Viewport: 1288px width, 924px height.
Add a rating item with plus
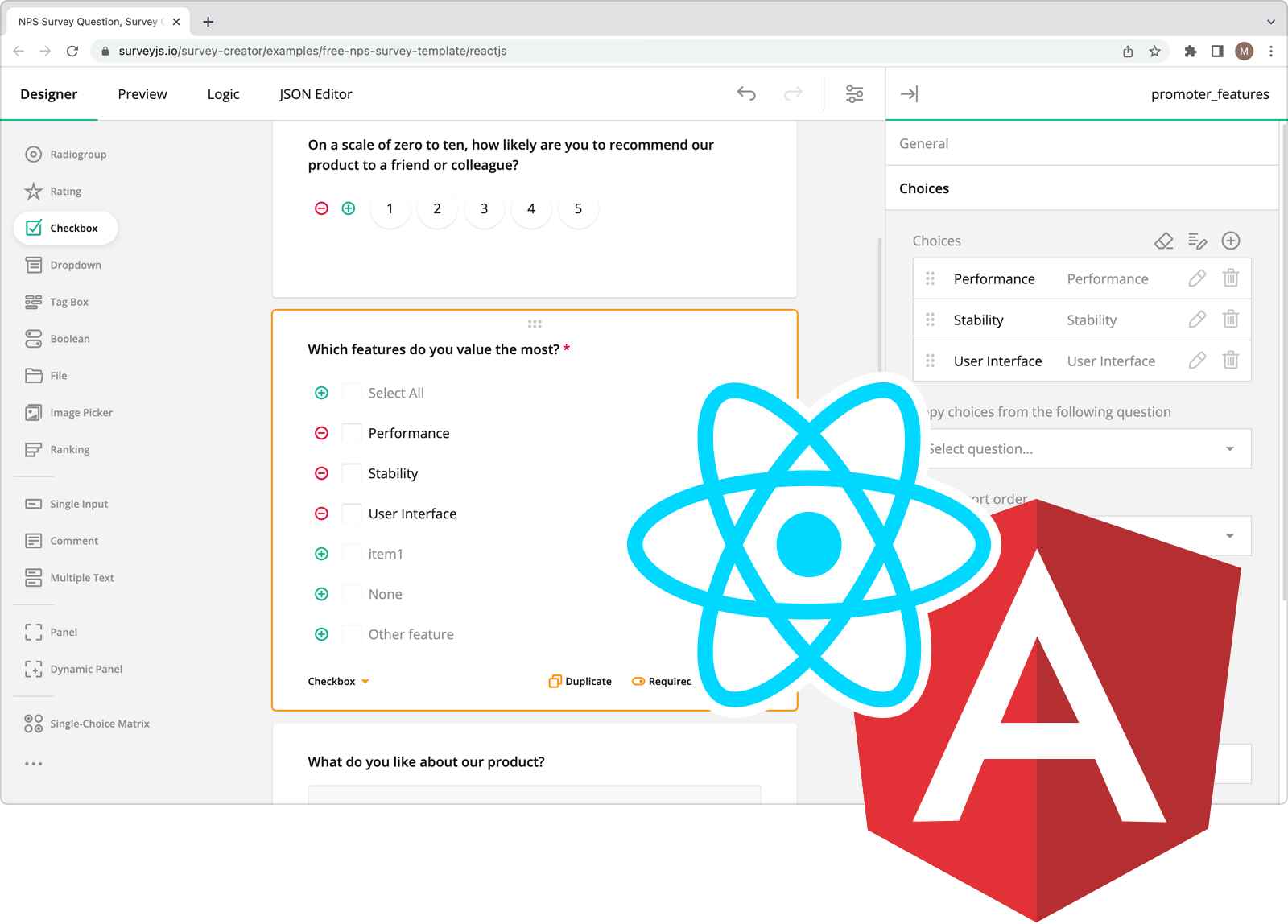[x=349, y=208]
